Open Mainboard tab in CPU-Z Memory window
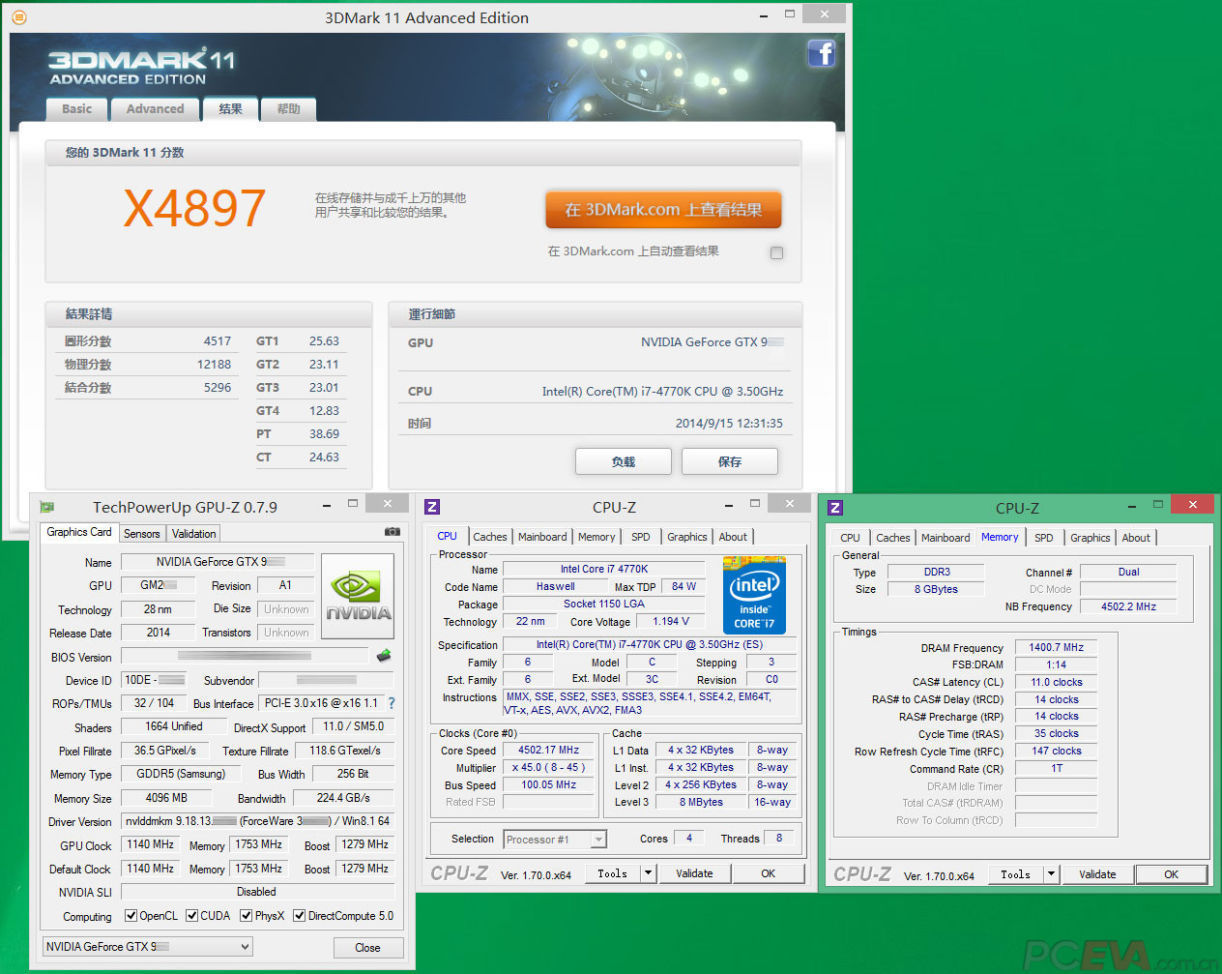Viewport: 1222px width, 974px height. click(946, 538)
